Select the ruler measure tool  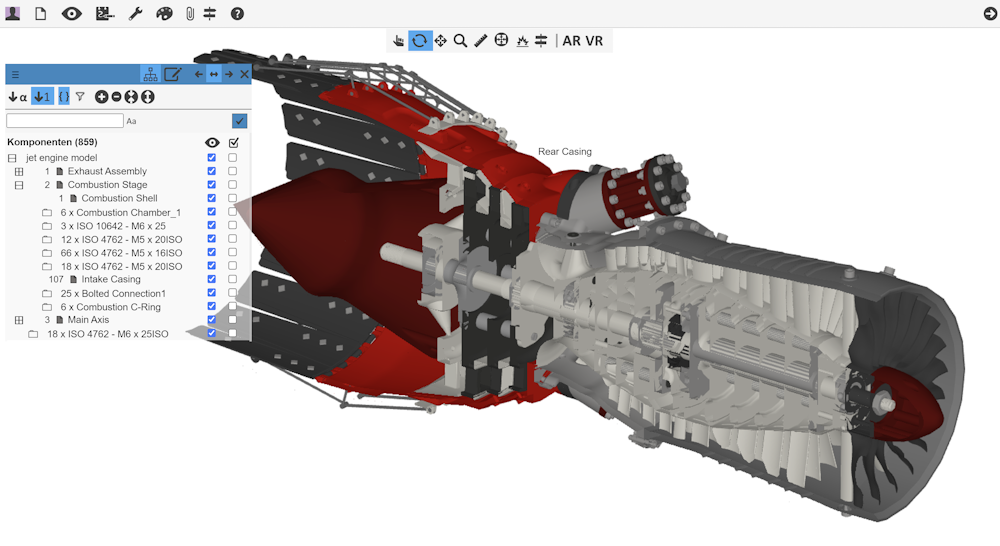pyautogui.click(x=480, y=41)
